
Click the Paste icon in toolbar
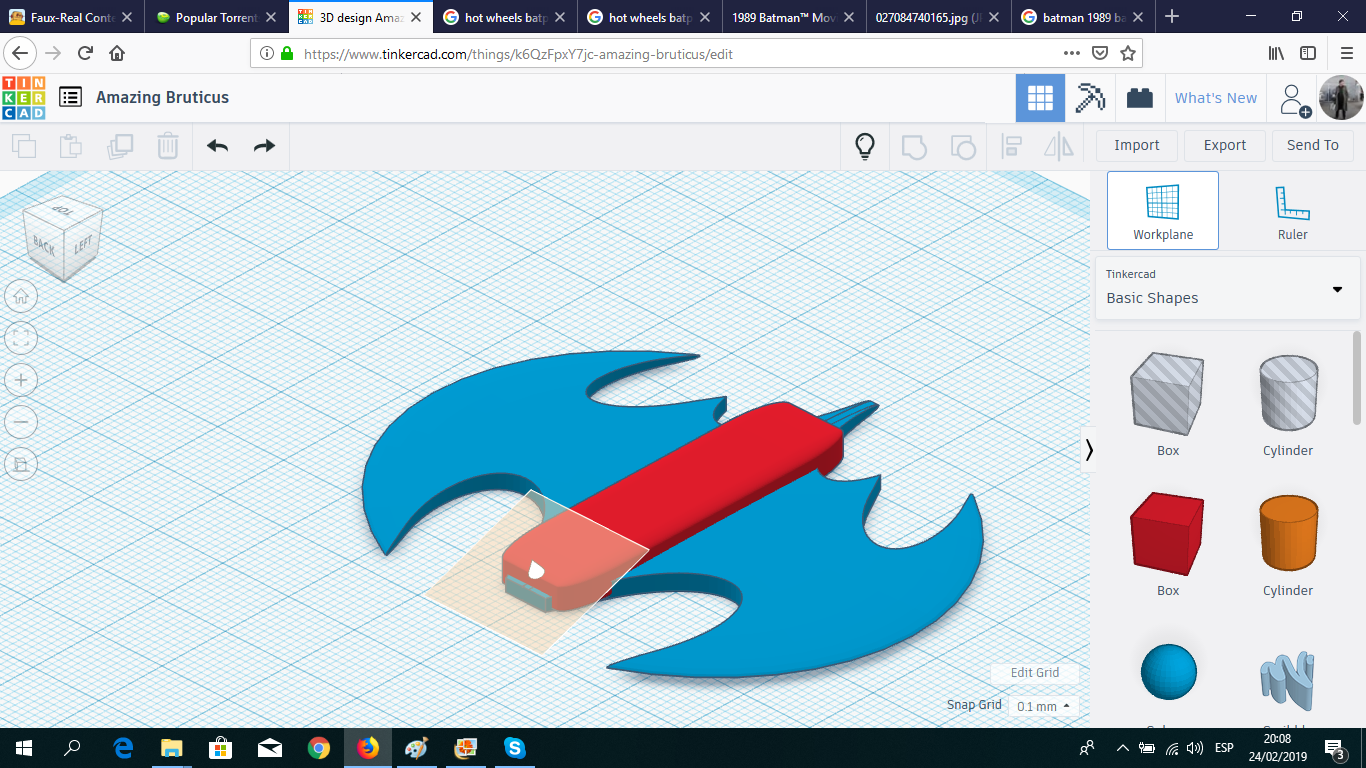click(70, 146)
